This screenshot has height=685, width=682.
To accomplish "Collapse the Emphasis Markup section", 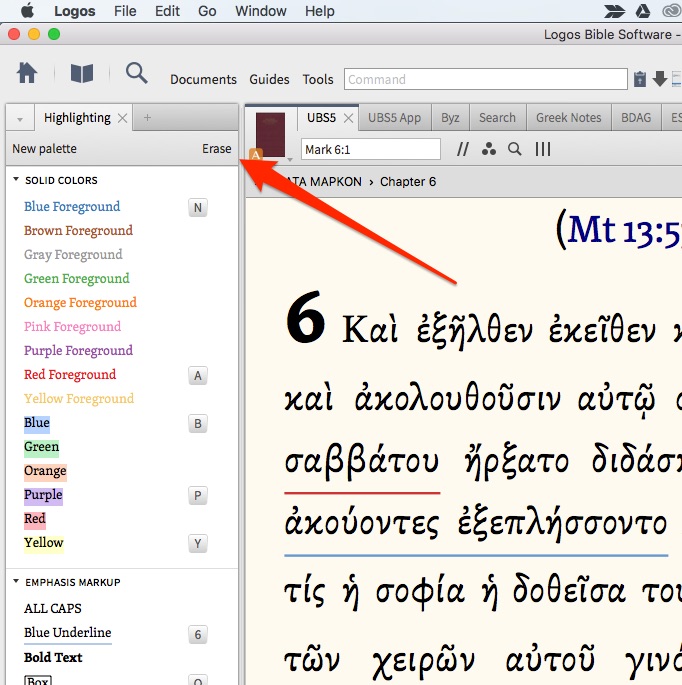I will click(16, 582).
